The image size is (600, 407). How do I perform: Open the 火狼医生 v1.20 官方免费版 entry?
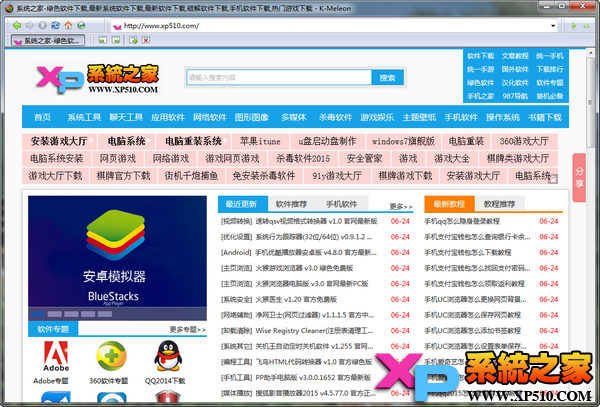coord(296,299)
